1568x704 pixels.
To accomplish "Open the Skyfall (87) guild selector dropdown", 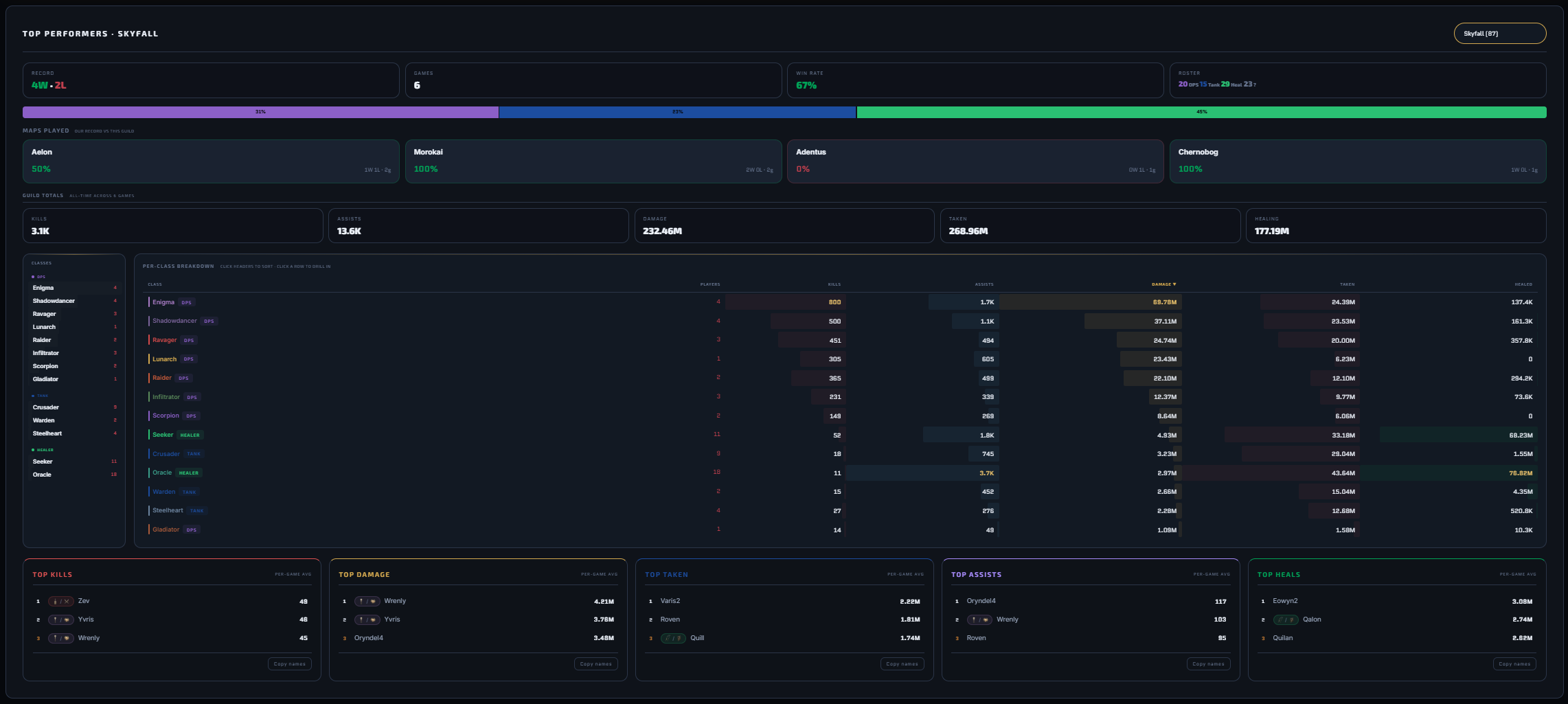I will click(x=1500, y=34).
